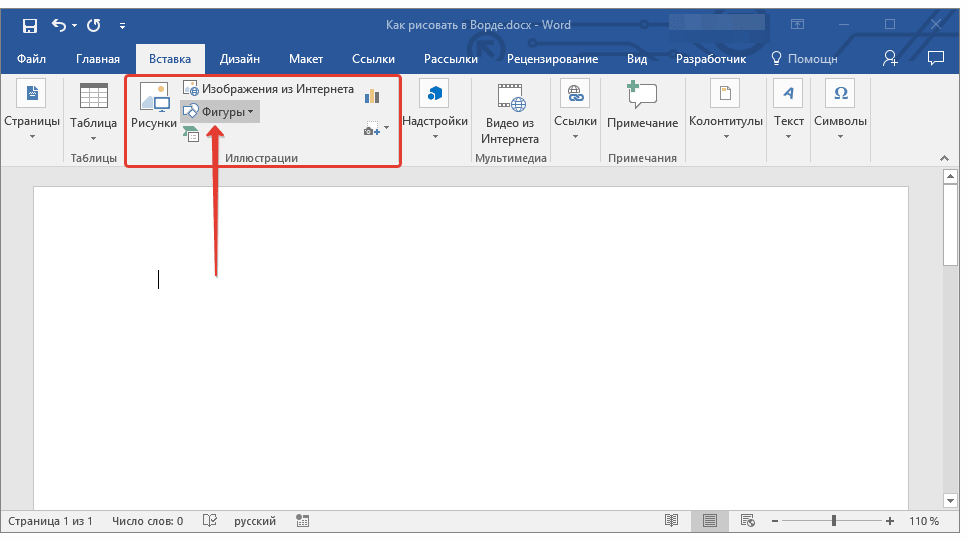The width and height of the screenshot is (968, 541).
Task: Click Изображения из Интернета button
Action: point(268,89)
